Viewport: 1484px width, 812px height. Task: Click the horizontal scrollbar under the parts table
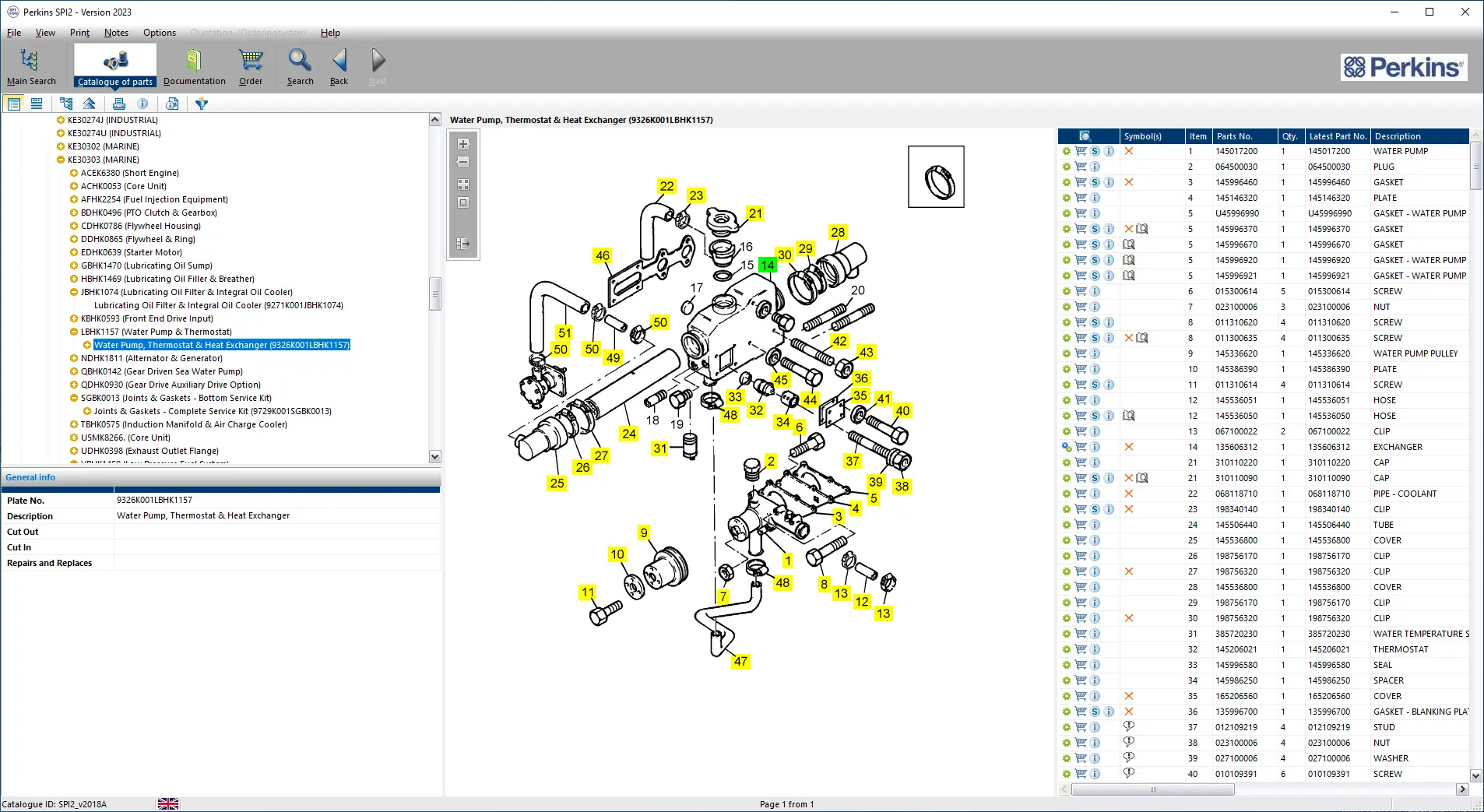[x=1262, y=789]
